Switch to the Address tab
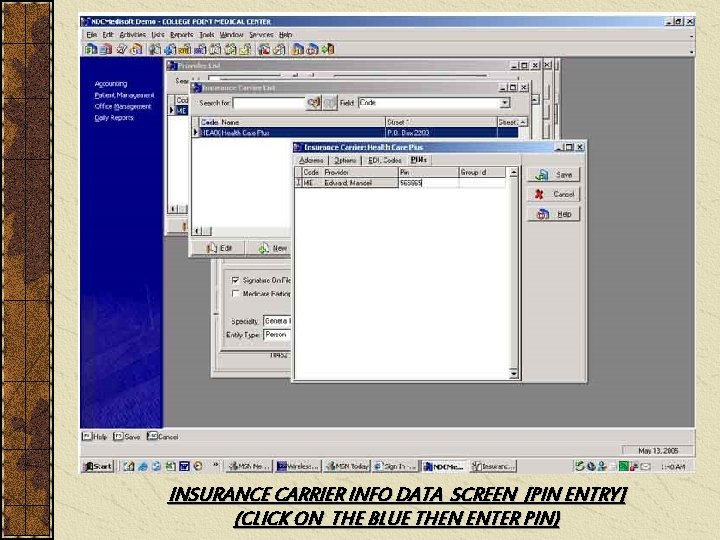720x540 pixels. [311, 160]
